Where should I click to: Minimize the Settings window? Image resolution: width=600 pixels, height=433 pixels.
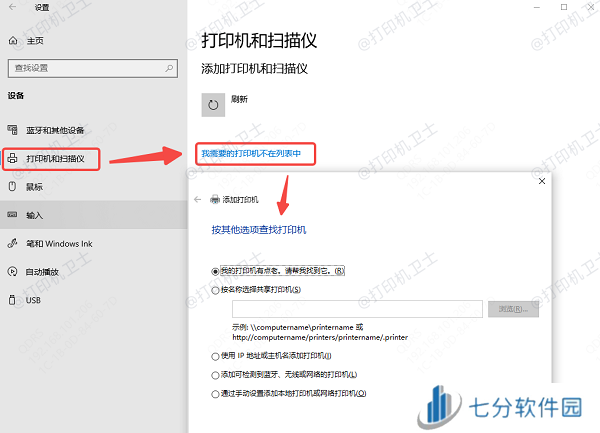(x=537, y=7)
